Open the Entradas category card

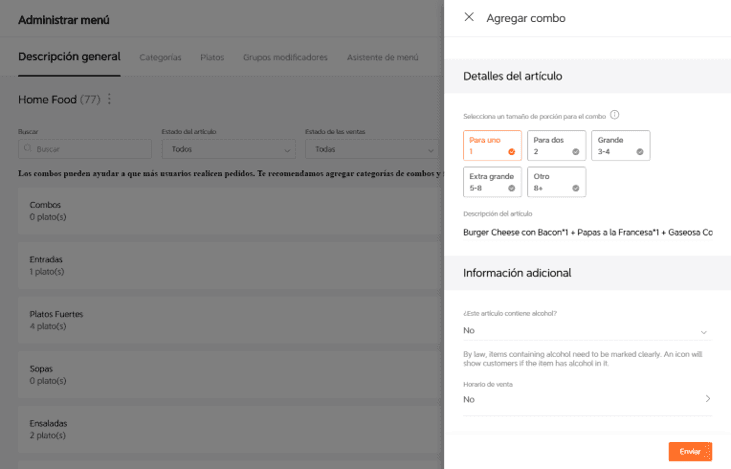[x=231, y=265]
